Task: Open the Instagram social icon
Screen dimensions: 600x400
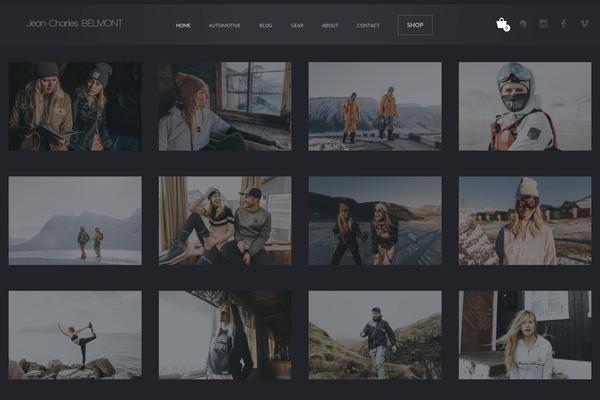Action: pos(543,24)
